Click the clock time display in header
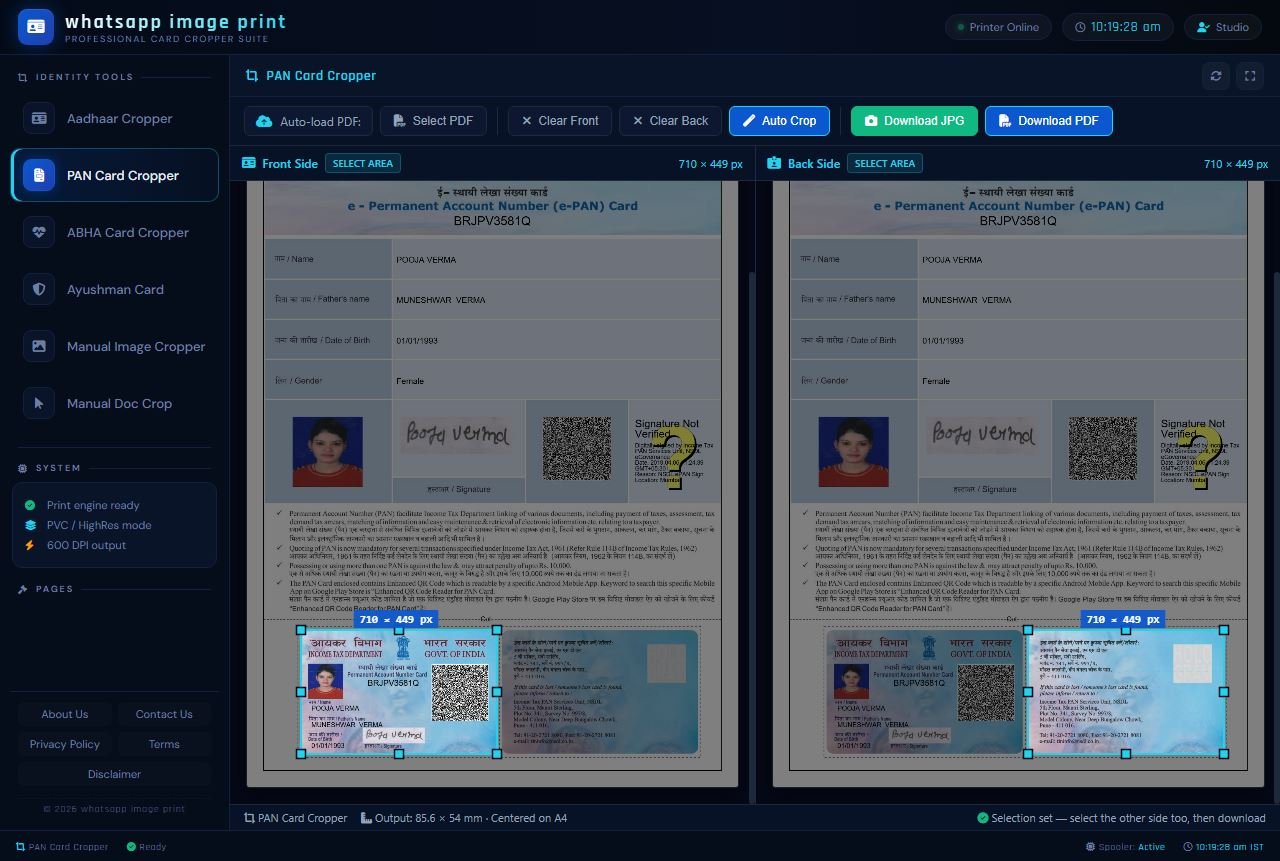 coord(1117,27)
